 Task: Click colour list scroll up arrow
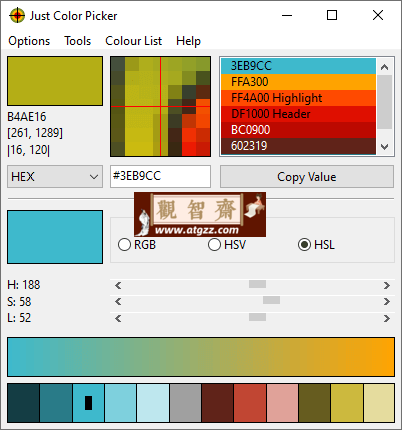tap(385, 67)
